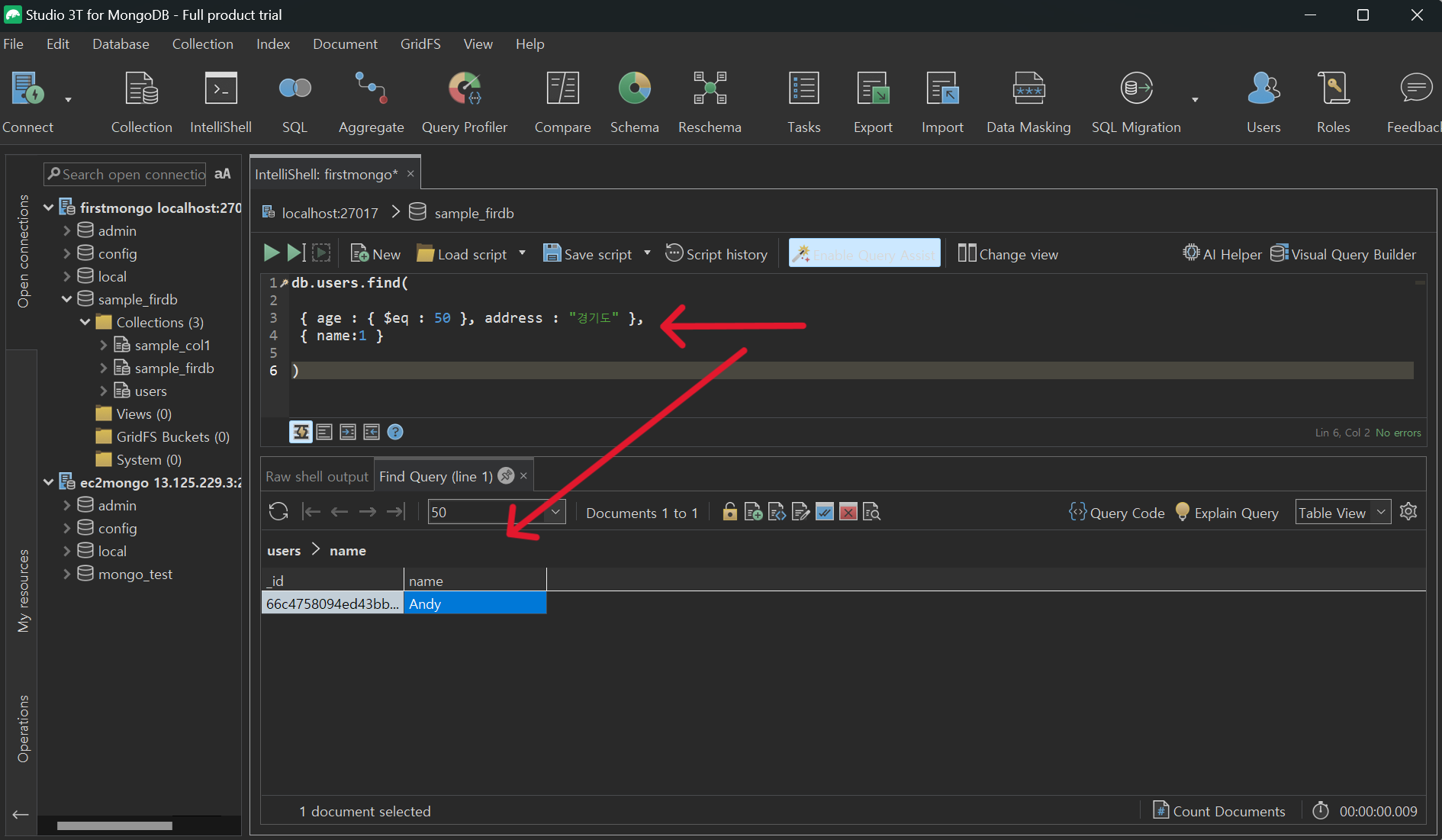This screenshot has width=1442, height=840.
Task: Open the Collection menu
Action: point(202,44)
